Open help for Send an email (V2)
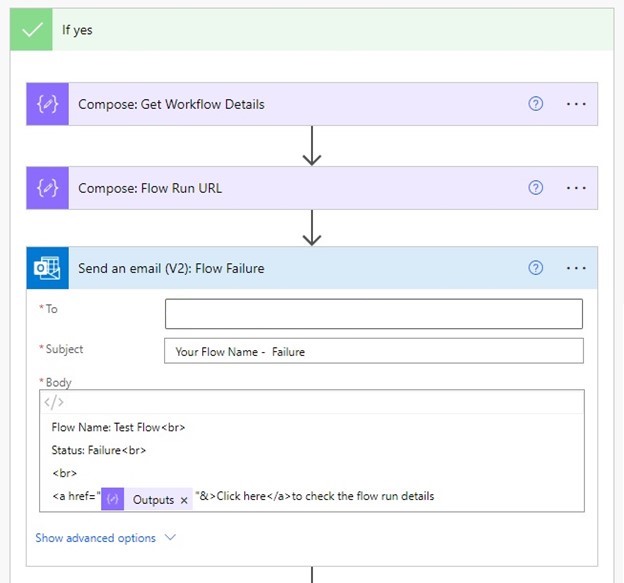 (x=536, y=268)
